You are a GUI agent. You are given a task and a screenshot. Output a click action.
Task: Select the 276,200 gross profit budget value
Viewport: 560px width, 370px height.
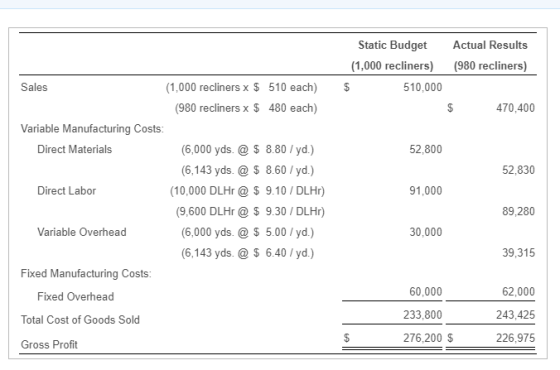[422, 338]
